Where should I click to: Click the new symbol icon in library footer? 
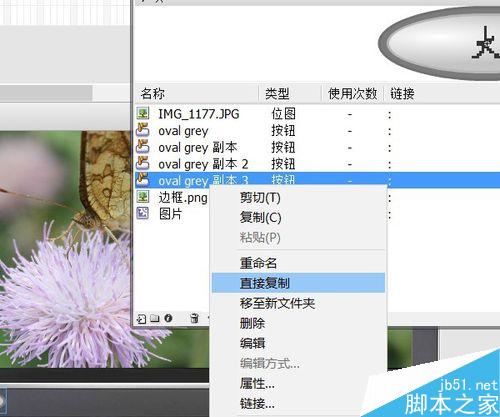[141, 319]
